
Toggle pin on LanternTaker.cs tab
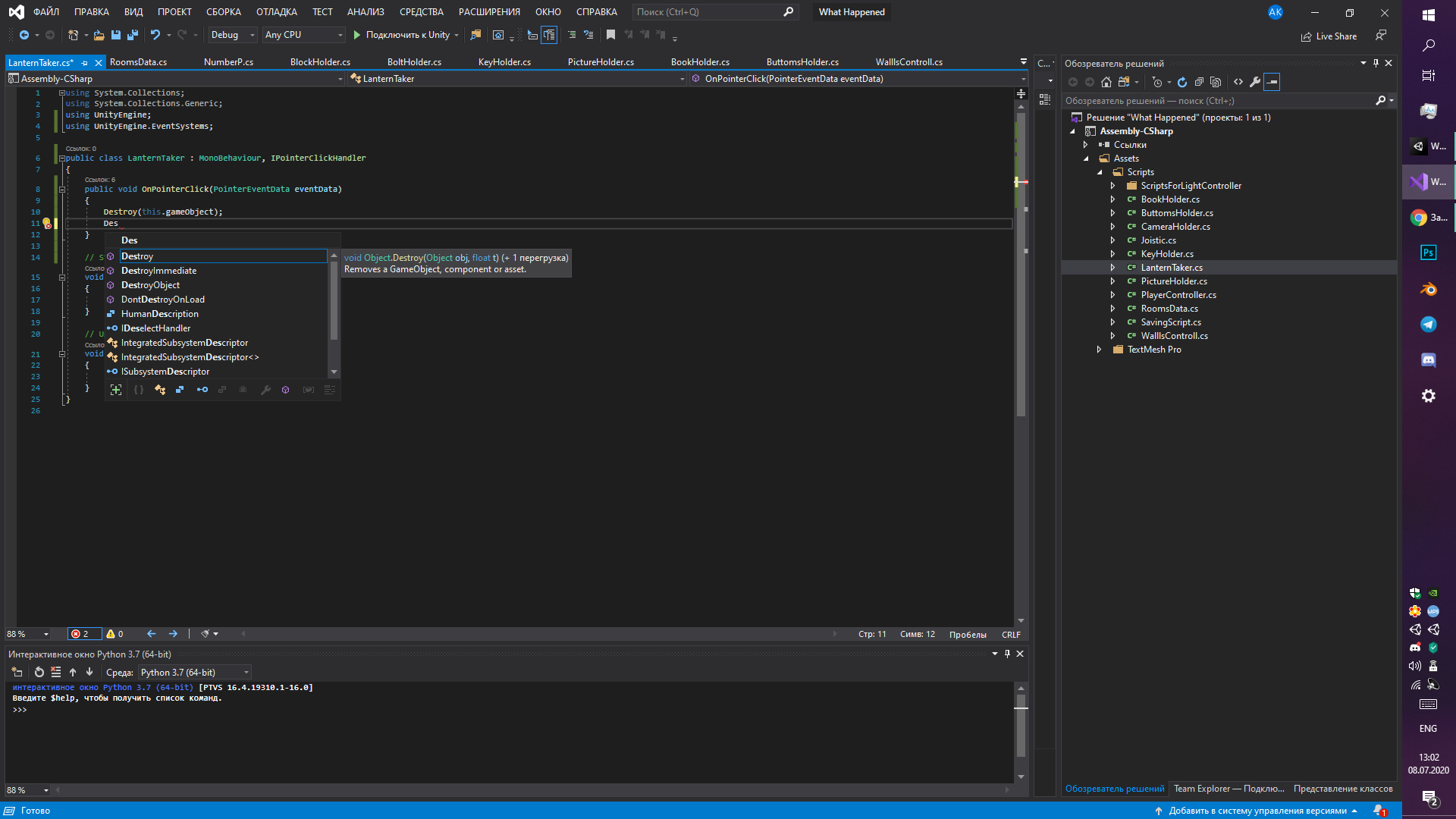(85, 63)
